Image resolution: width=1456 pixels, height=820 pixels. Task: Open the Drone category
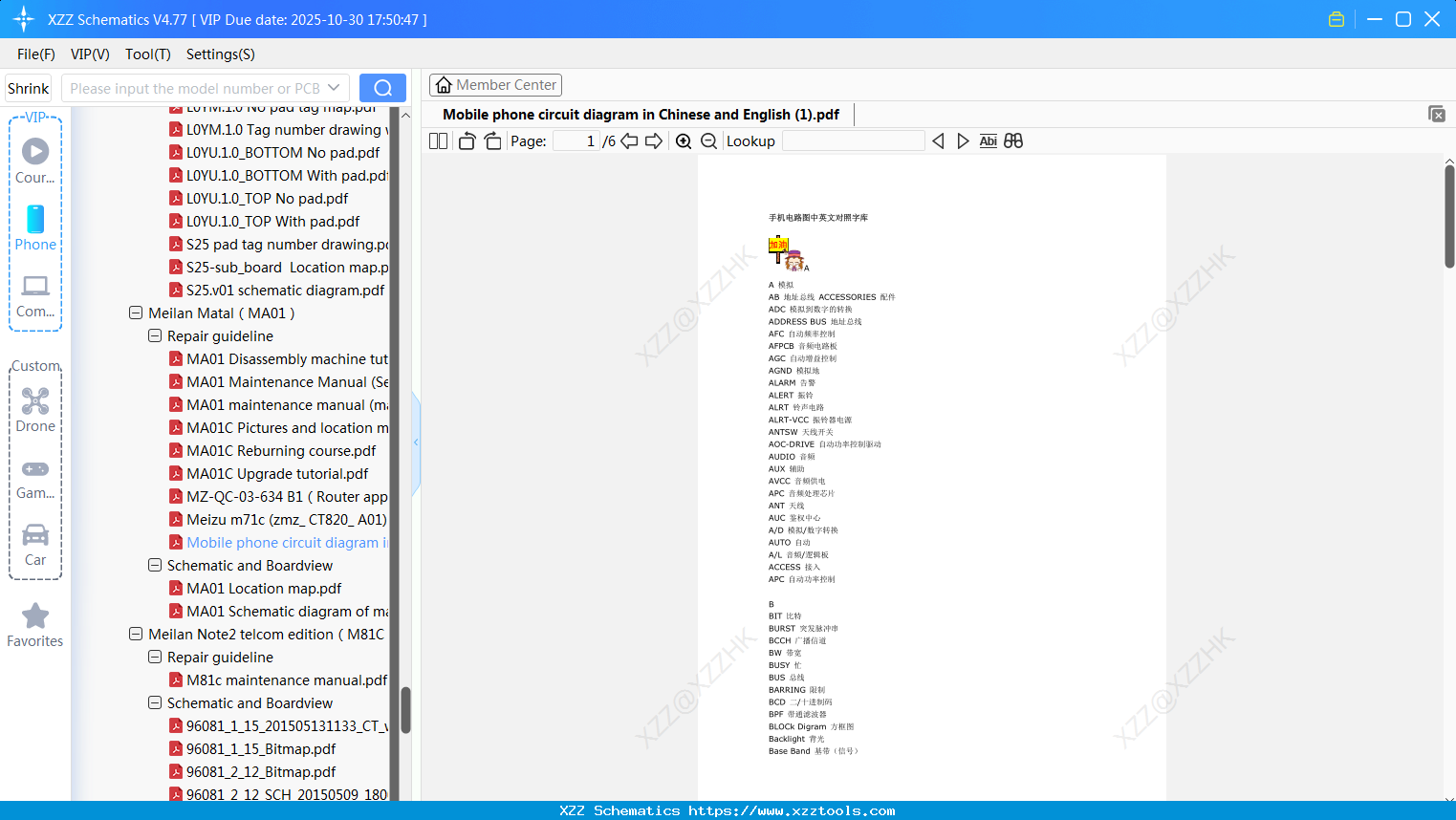pos(35,410)
